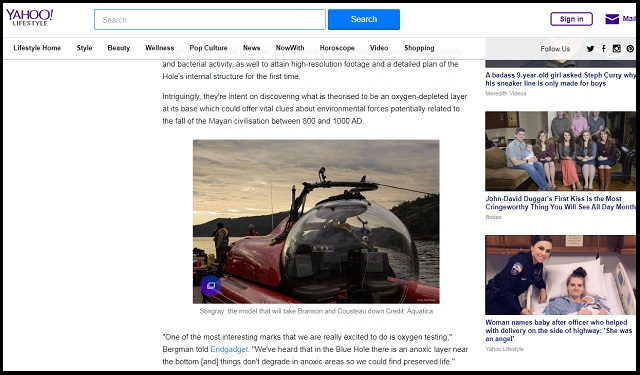Open Yahoo Lifestyle logo home link
The height and width of the screenshot is (375, 640).
tap(29, 18)
